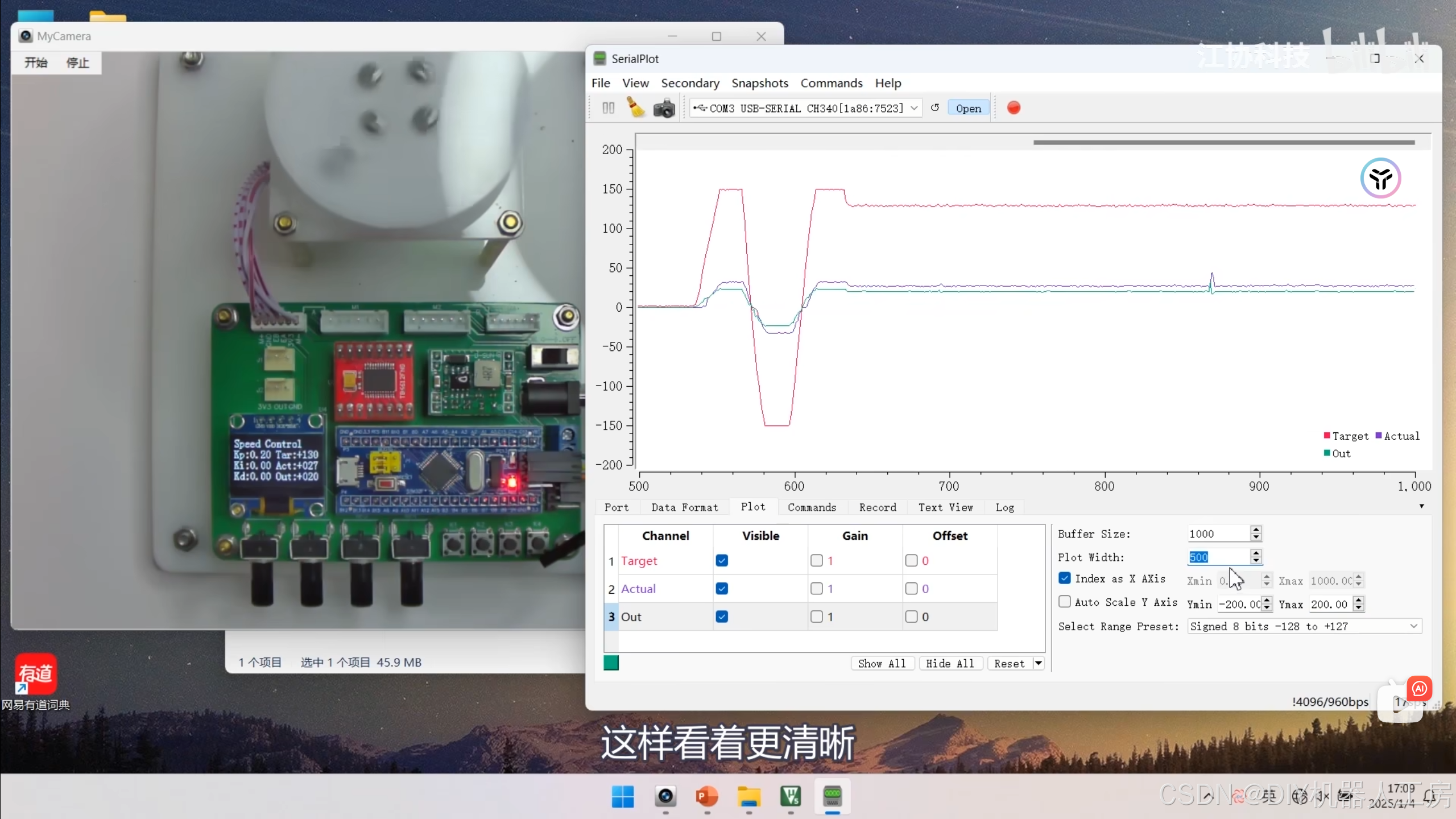Viewport: 1456px width, 819px height.
Task: Click the red record button icon
Action: 1014,107
